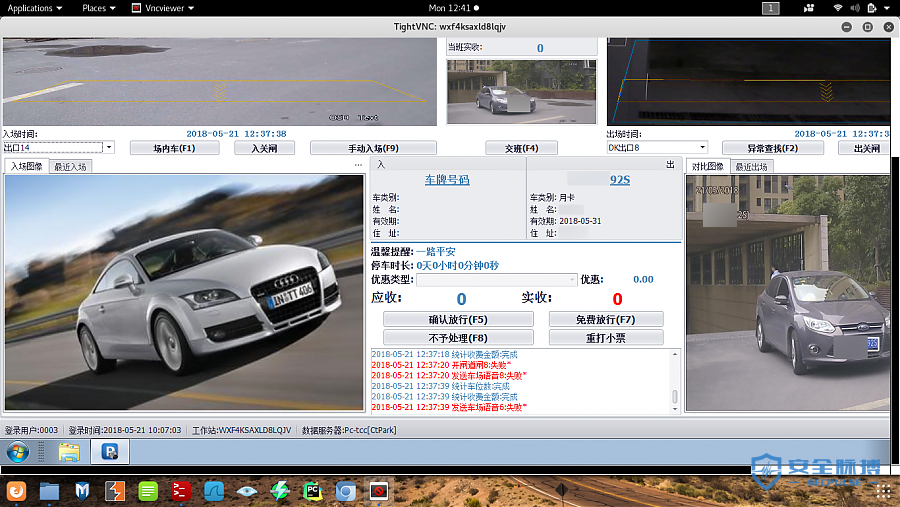Click log entry 12:37:39 发送车场语音6:失败

tap(449, 407)
